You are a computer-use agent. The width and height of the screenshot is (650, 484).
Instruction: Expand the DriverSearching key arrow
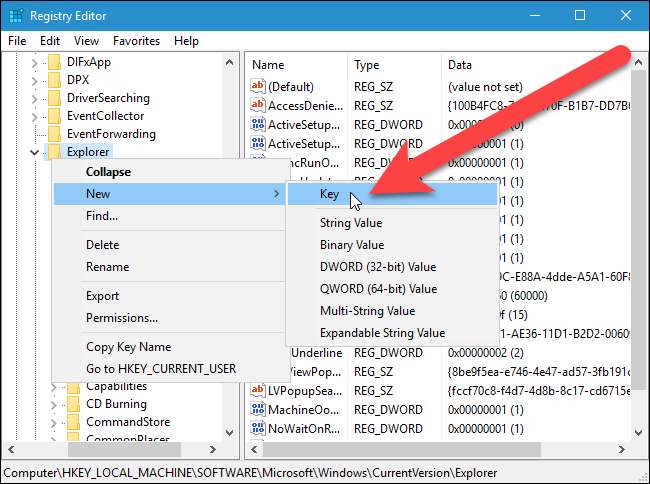pyautogui.click(x=36, y=98)
